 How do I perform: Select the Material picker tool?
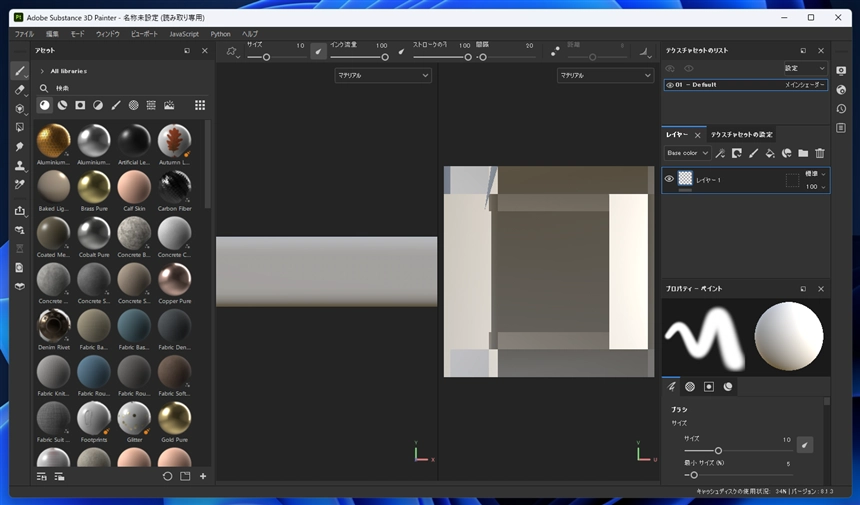19,184
